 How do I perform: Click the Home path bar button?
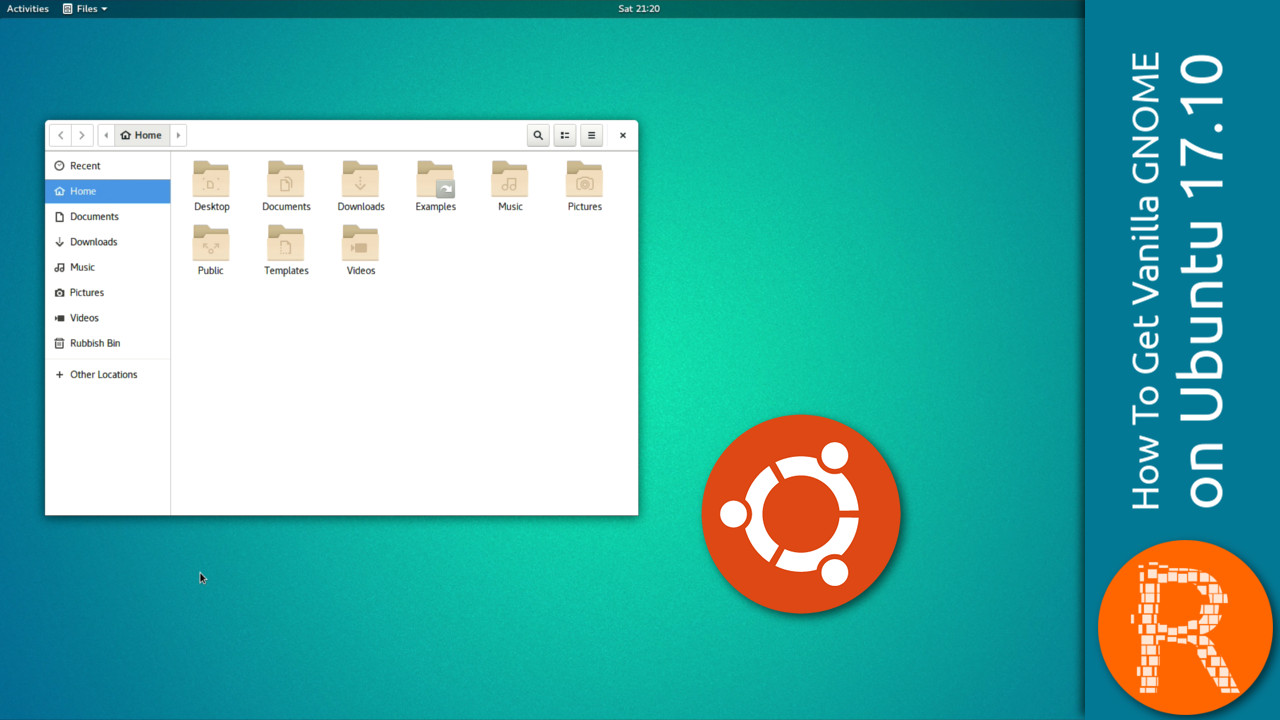coord(141,135)
